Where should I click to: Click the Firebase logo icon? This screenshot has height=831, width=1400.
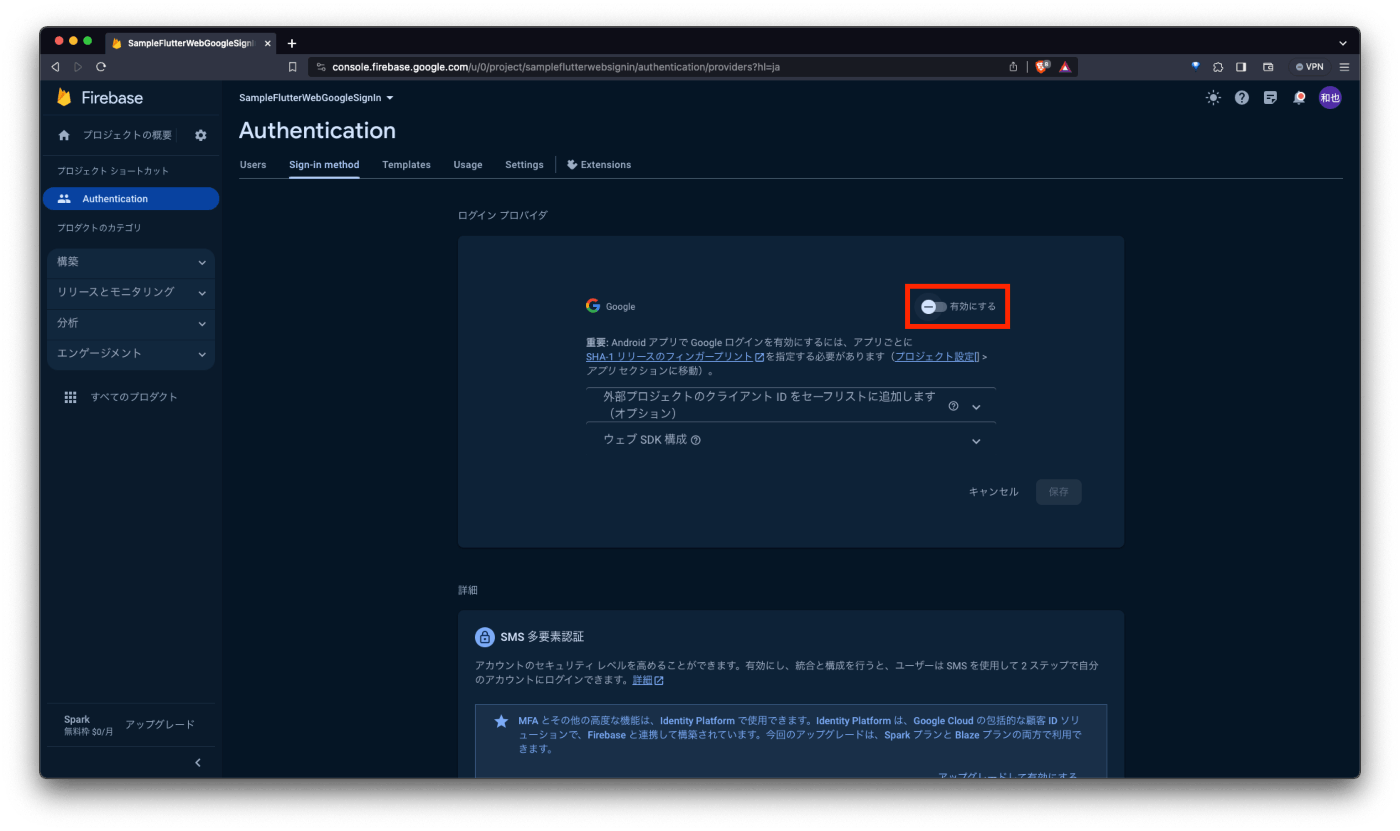[x=64, y=97]
